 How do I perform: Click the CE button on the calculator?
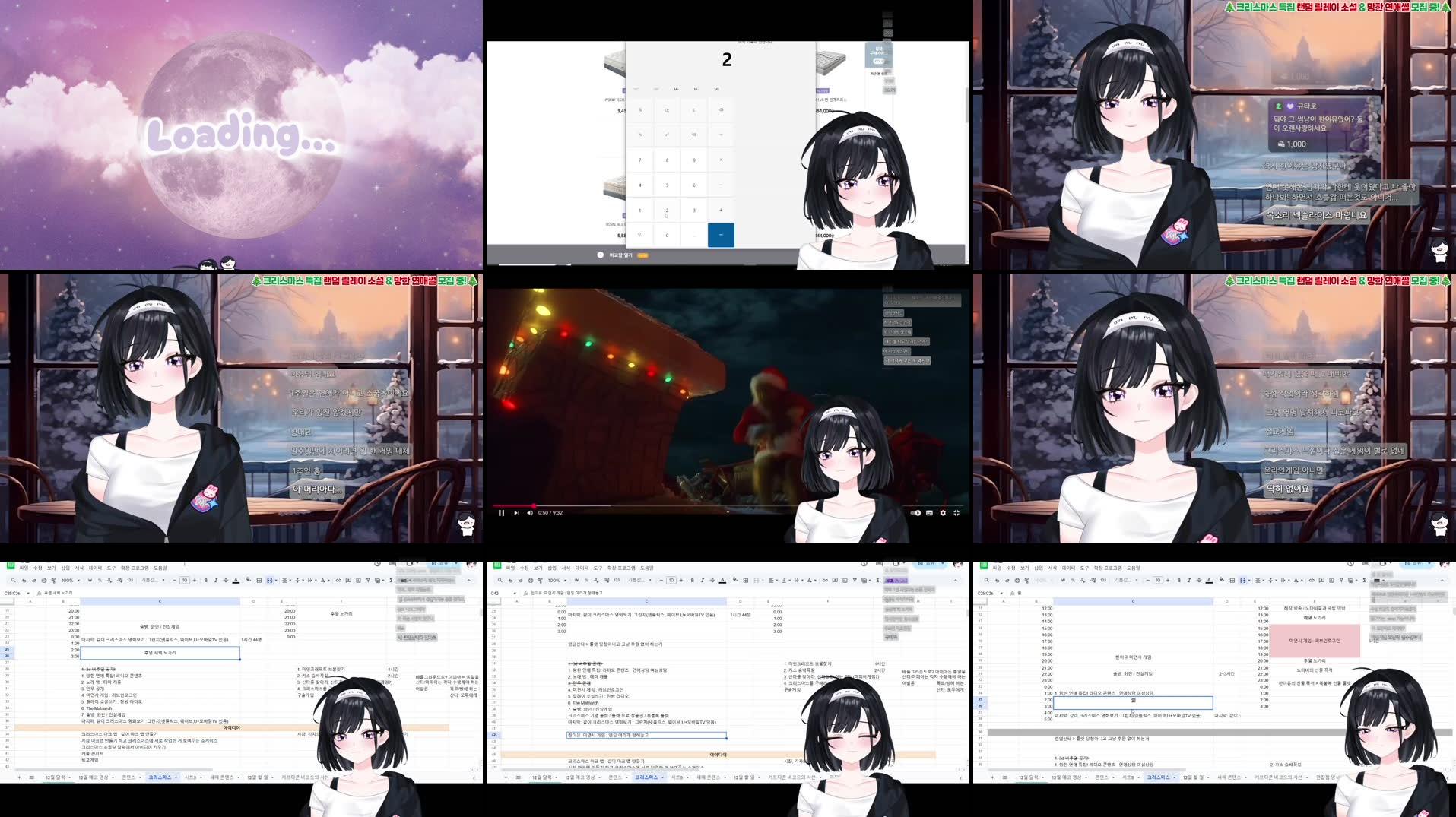pos(667,110)
